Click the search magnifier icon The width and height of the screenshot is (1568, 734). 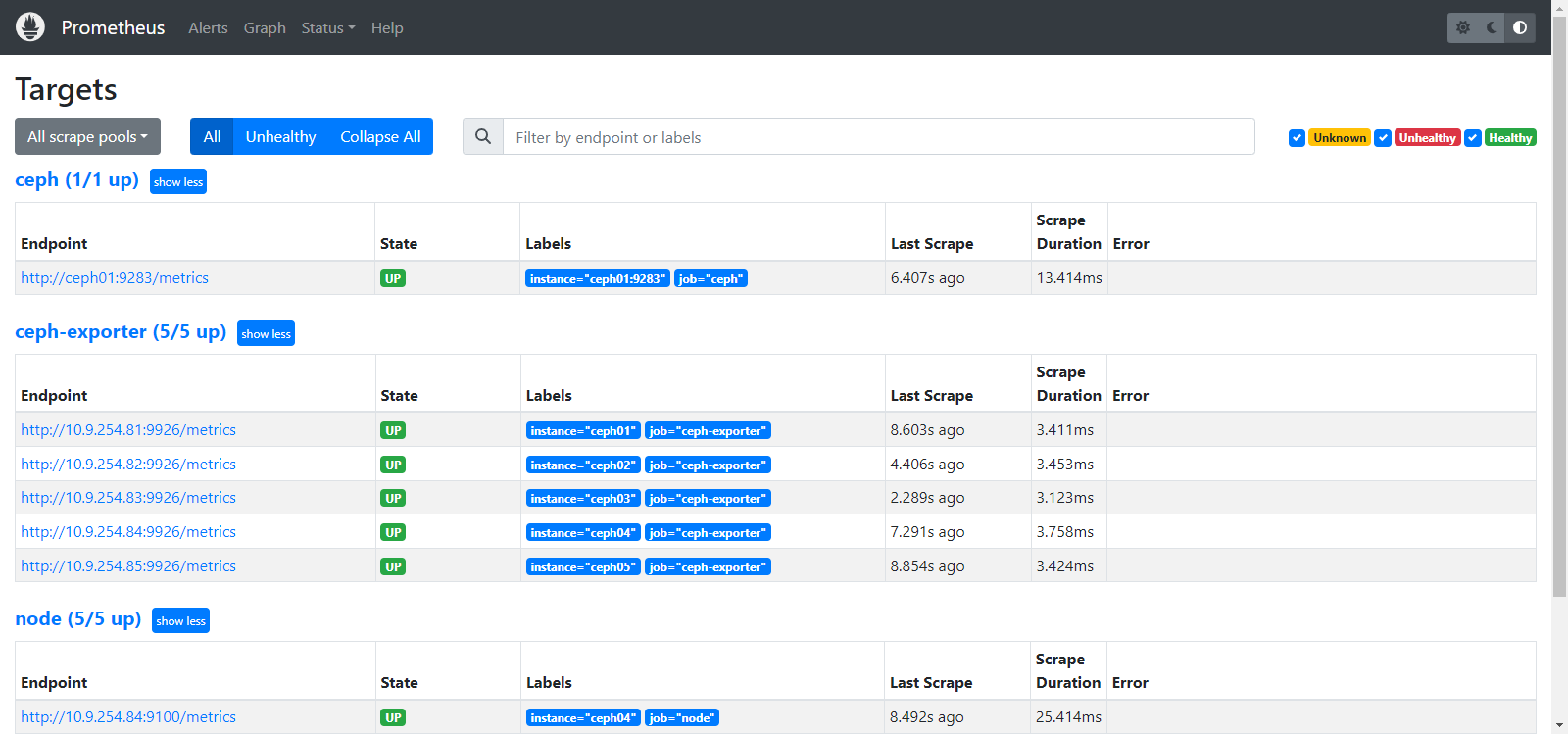pos(483,136)
